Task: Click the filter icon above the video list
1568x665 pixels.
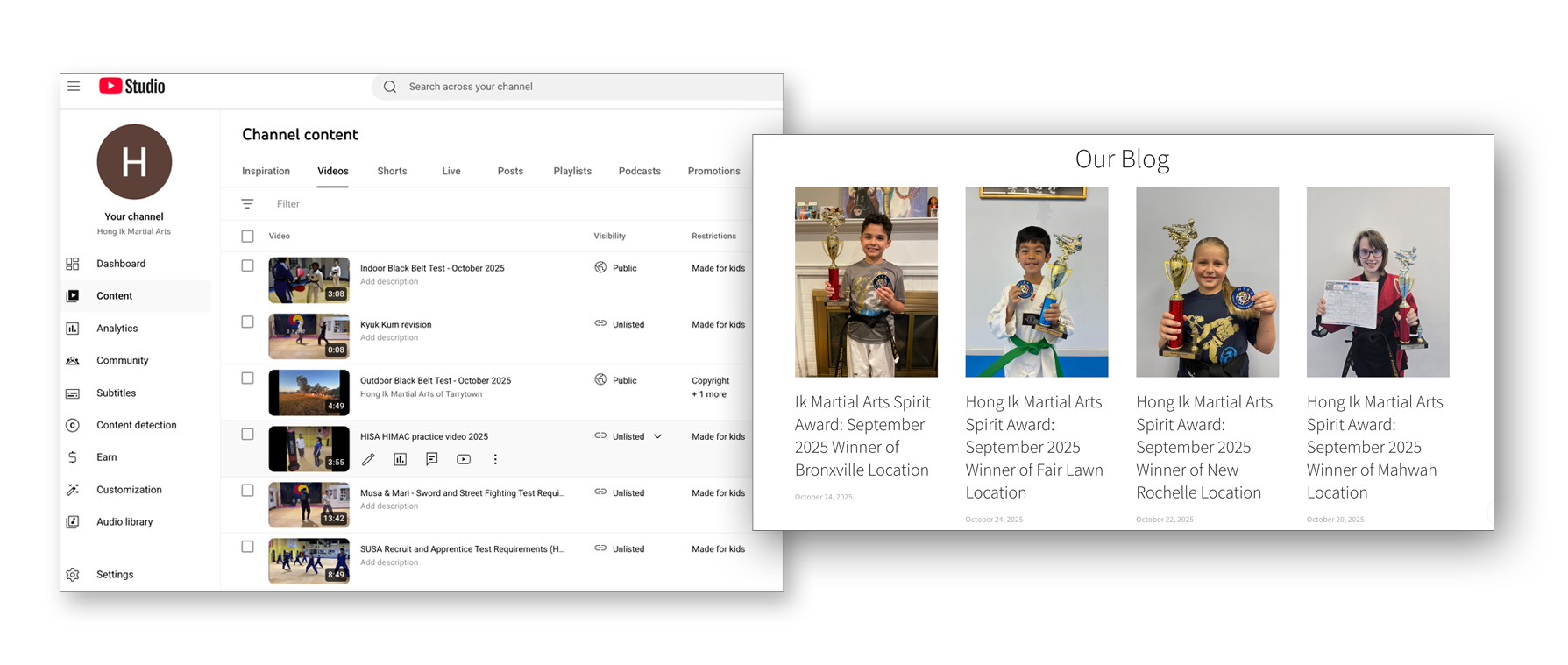Action: (247, 204)
